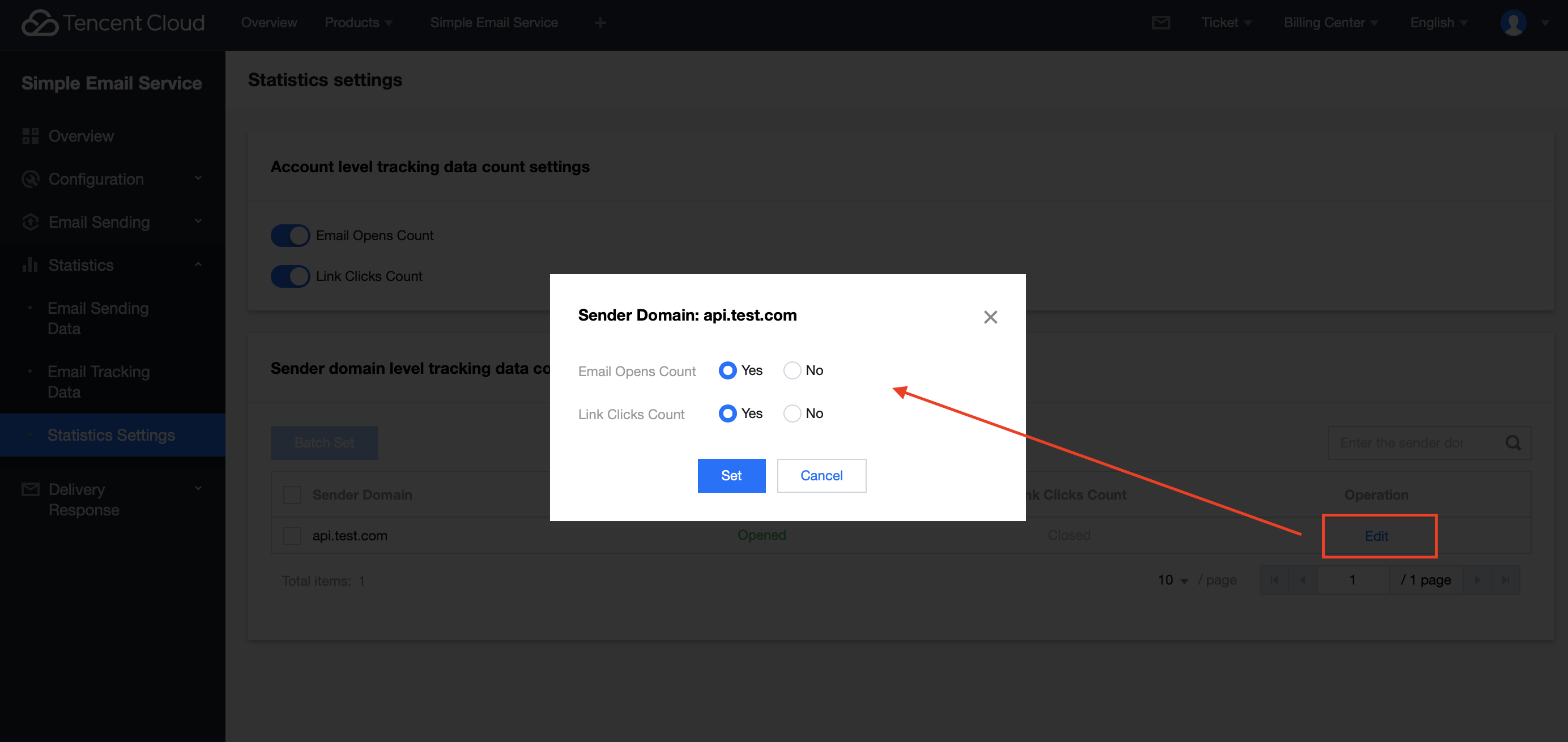This screenshot has width=1568, height=742.
Task: Click the Tencent Cloud logo icon
Action: tap(40, 23)
